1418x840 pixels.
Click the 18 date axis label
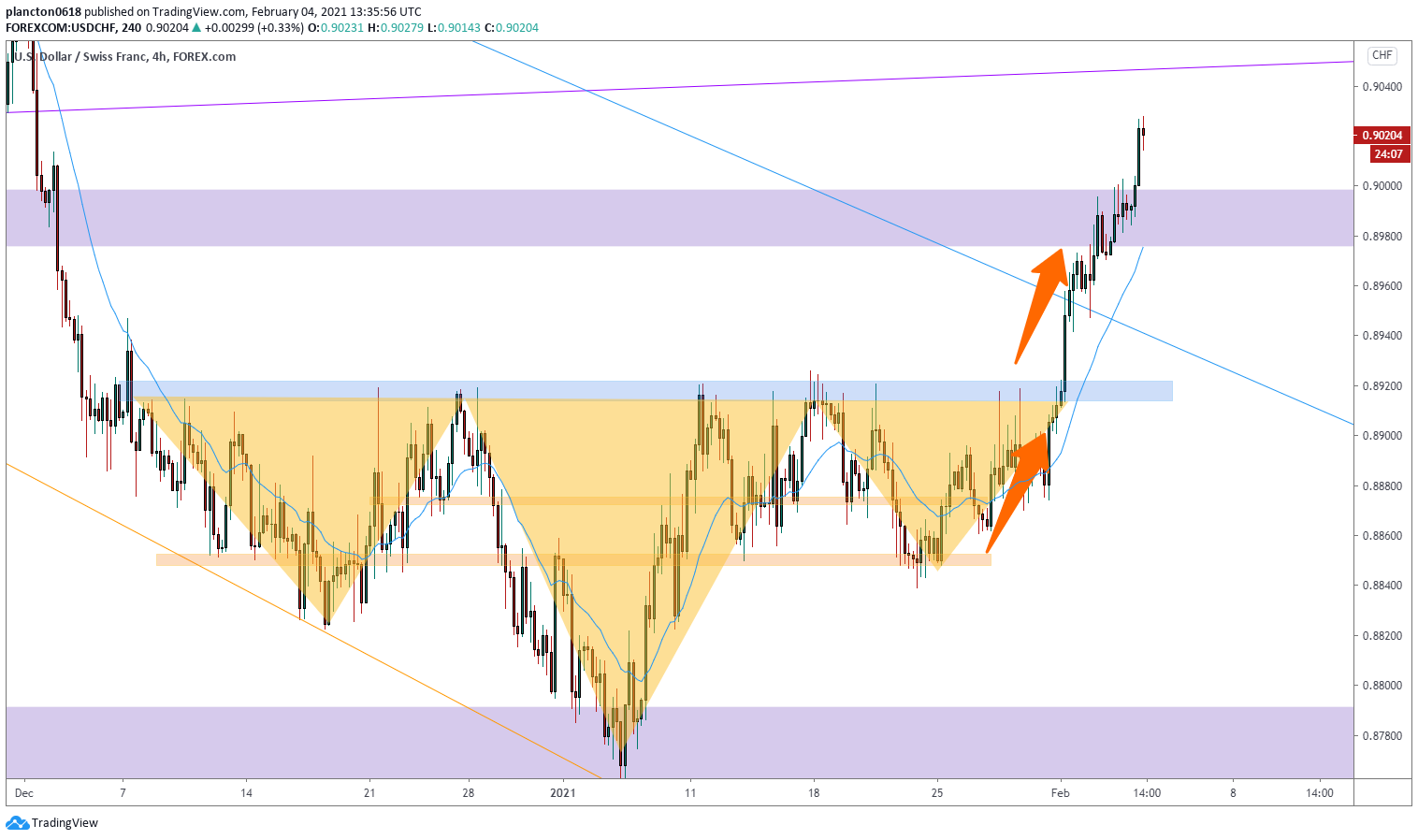pos(814,793)
